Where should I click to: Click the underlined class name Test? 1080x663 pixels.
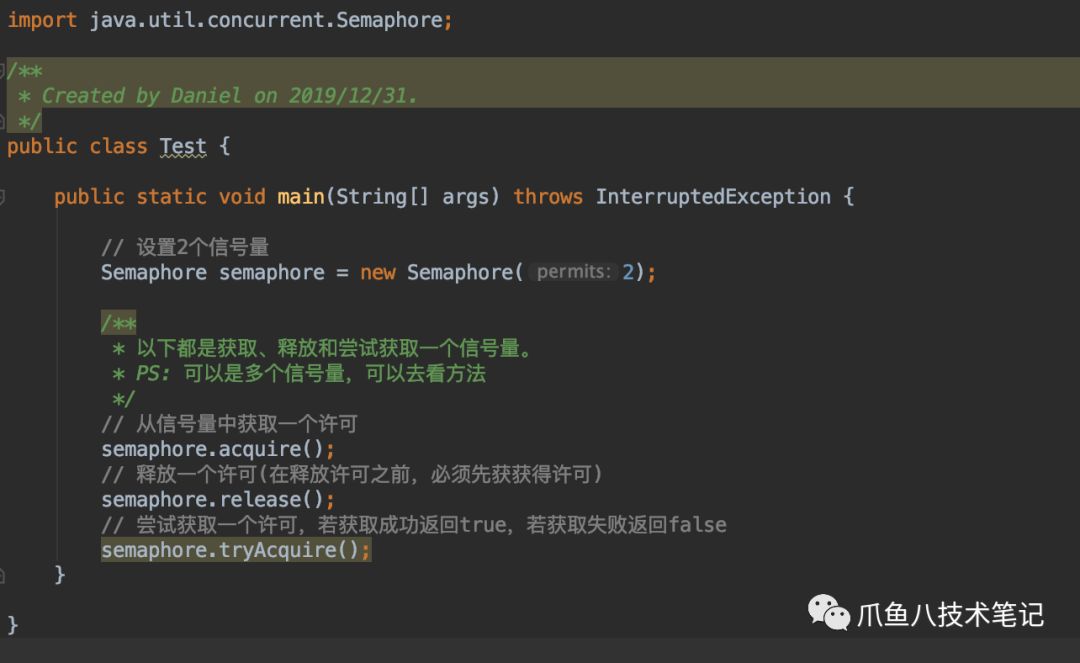(183, 146)
